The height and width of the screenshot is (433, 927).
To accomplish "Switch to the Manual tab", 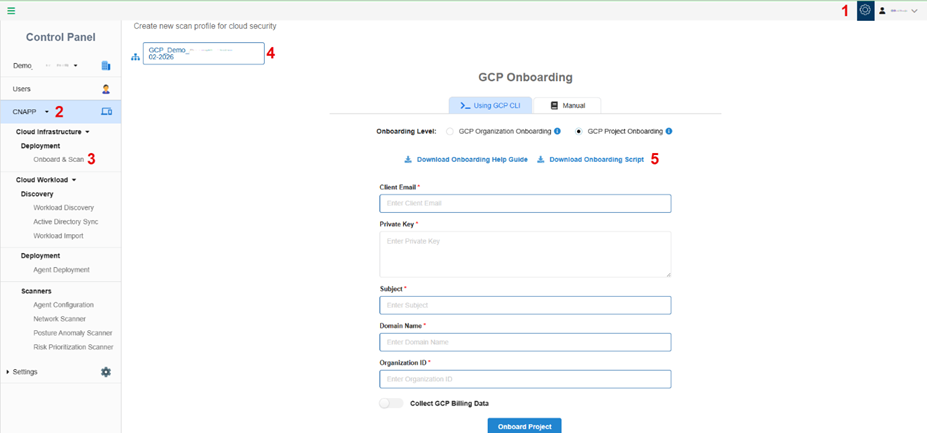I will 568,105.
